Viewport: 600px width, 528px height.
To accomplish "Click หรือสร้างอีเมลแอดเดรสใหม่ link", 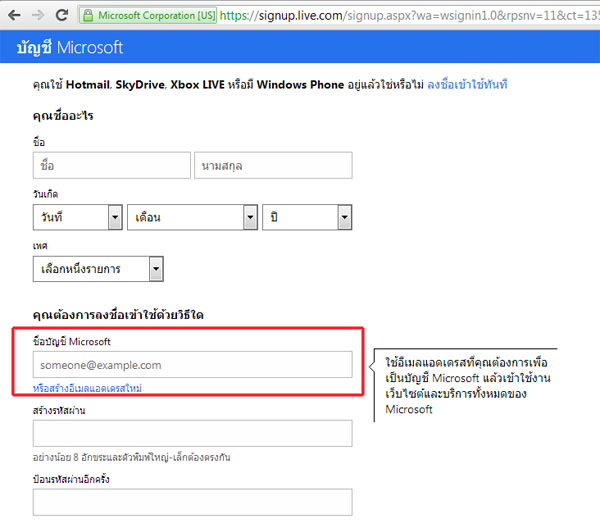I will point(87,388).
